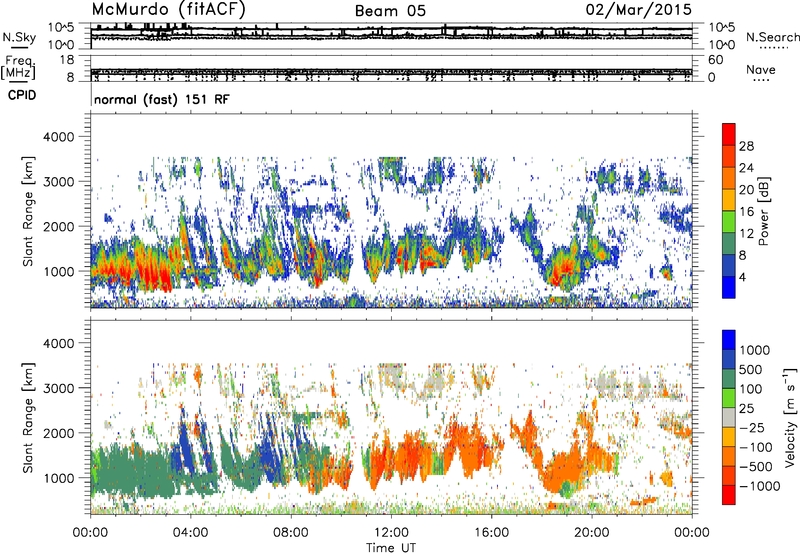The height and width of the screenshot is (554, 800).
Task: Click the 'Beam 05' heading
Action: pos(390,11)
